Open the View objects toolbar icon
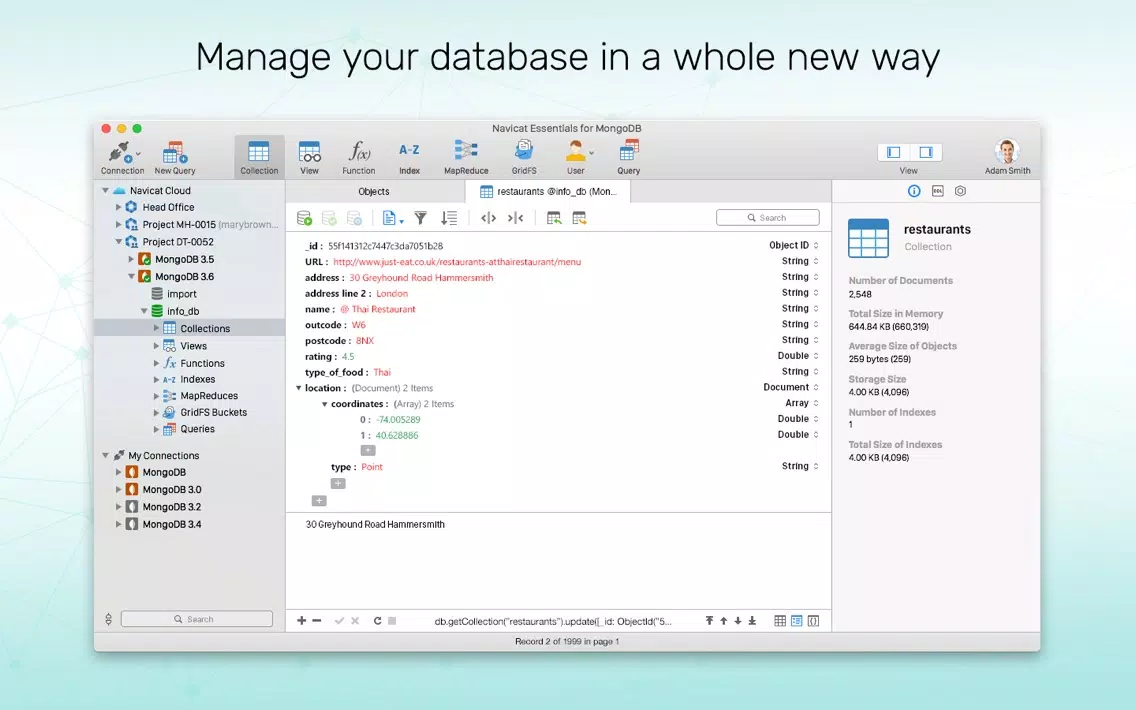Image resolution: width=1136 pixels, height=710 pixels. point(309,158)
